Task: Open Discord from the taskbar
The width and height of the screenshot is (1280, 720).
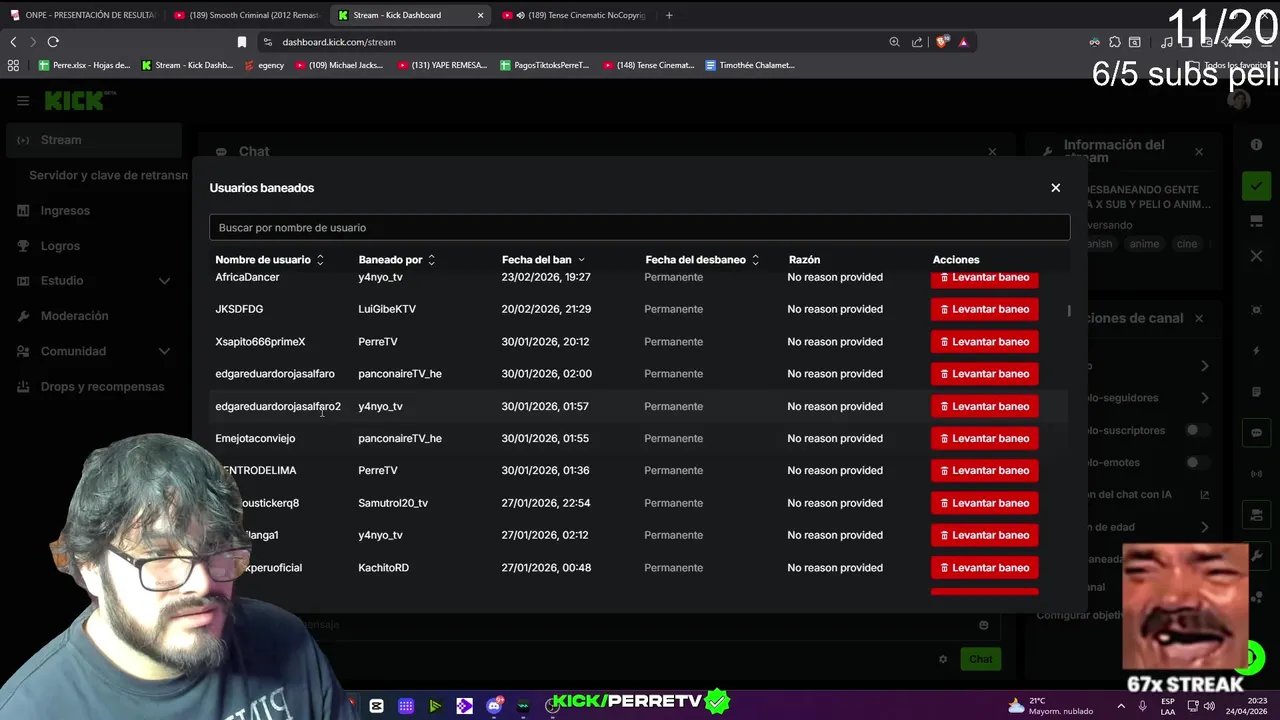Action: click(494, 706)
